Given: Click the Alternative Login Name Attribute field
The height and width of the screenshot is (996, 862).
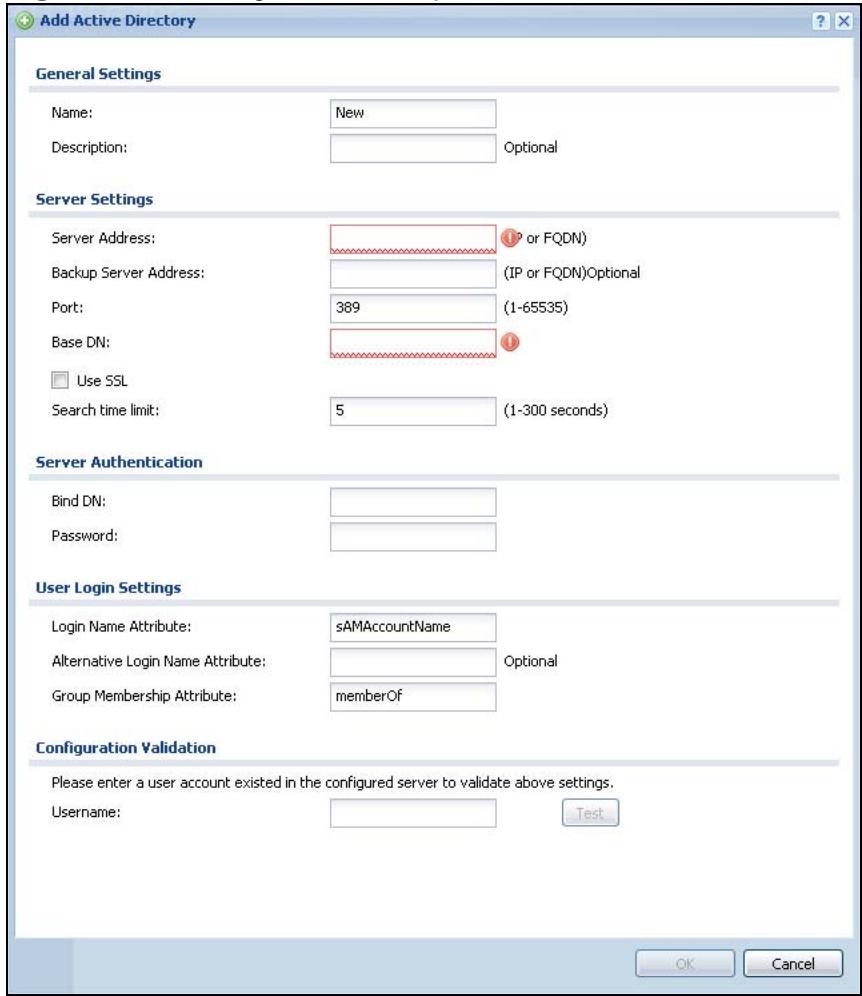Looking at the screenshot, I should [413, 662].
